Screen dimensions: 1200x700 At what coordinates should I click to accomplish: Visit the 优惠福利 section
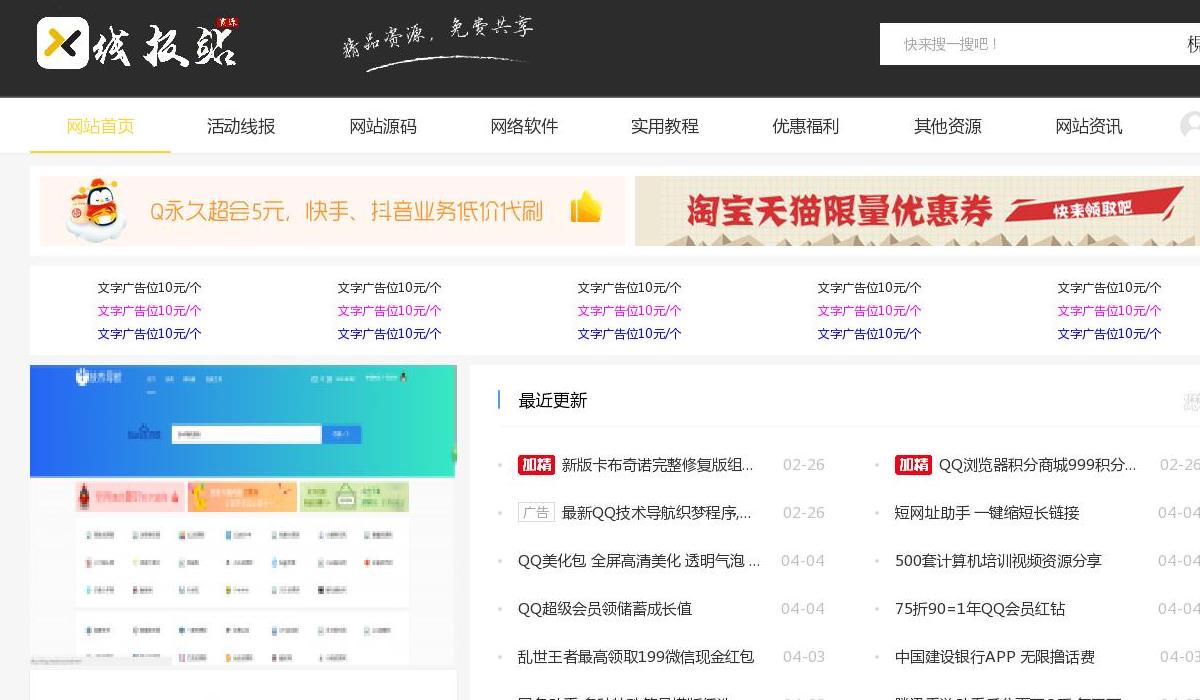pyautogui.click(x=806, y=126)
